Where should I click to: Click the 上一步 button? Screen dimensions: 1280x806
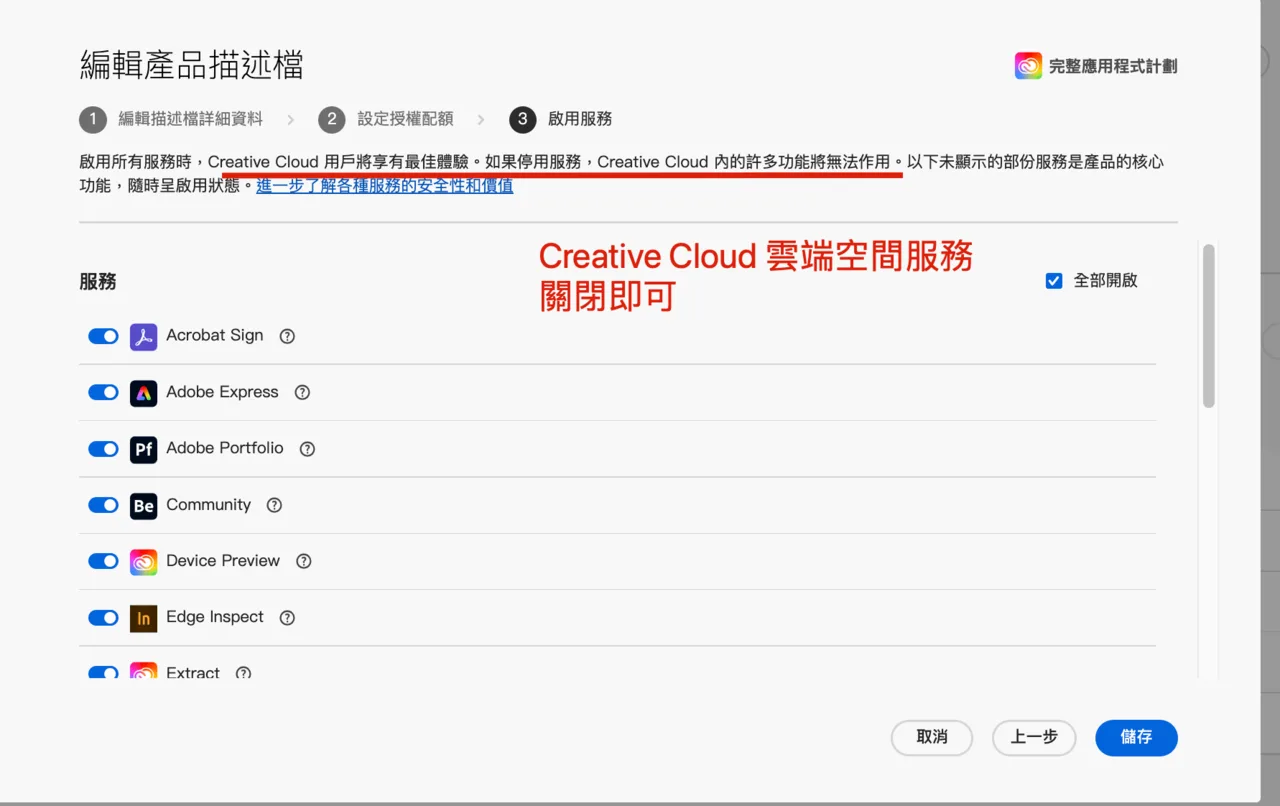[x=1034, y=738]
